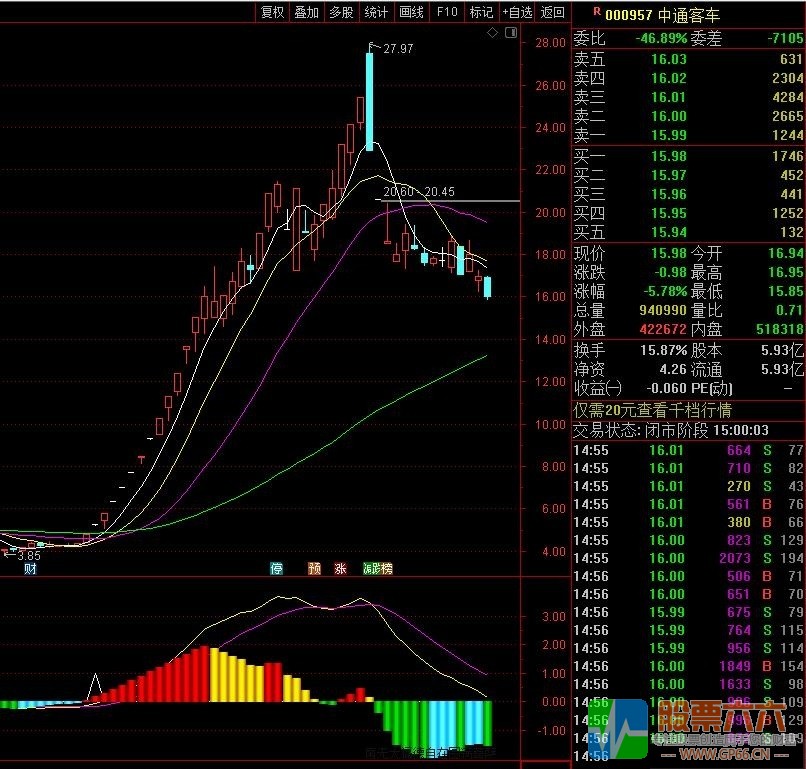Click the 标记 mark button
This screenshot has width=806, height=769.
(x=482, y=12)
